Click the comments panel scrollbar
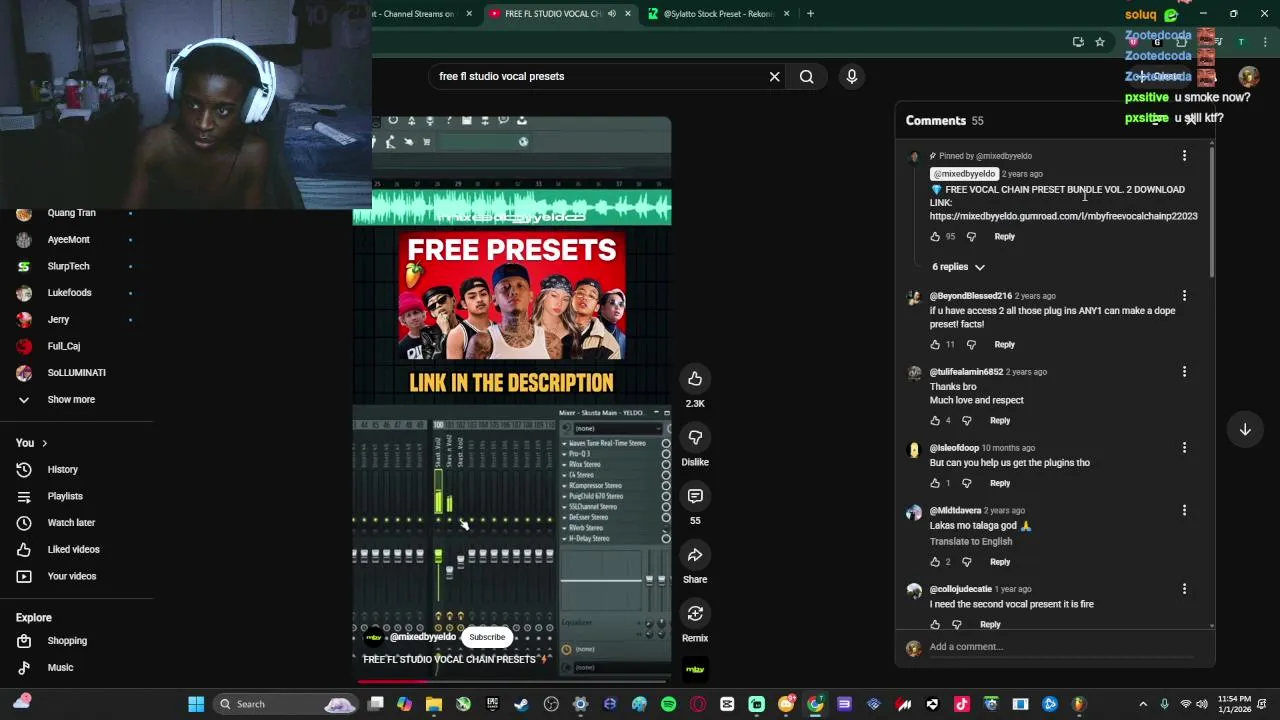1280x720 pixels. pyautogui.click(x=1211, y=210)
